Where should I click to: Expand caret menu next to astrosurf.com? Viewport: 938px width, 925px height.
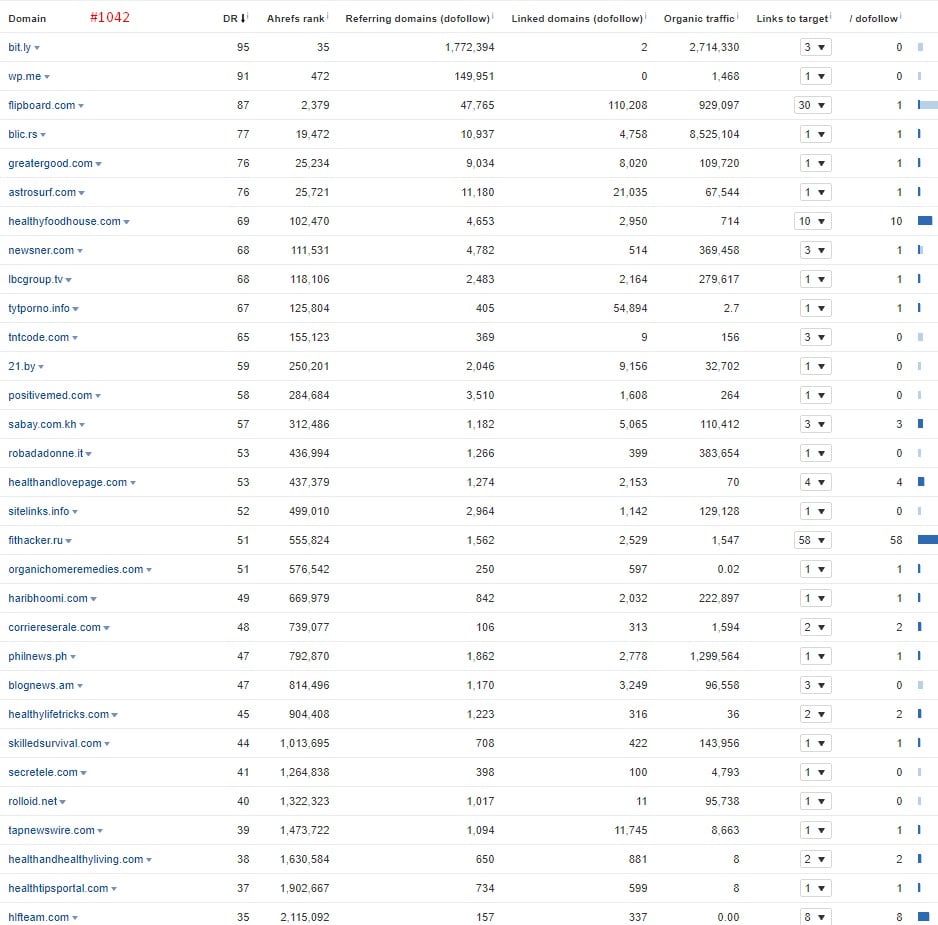(x=81, y=193)
